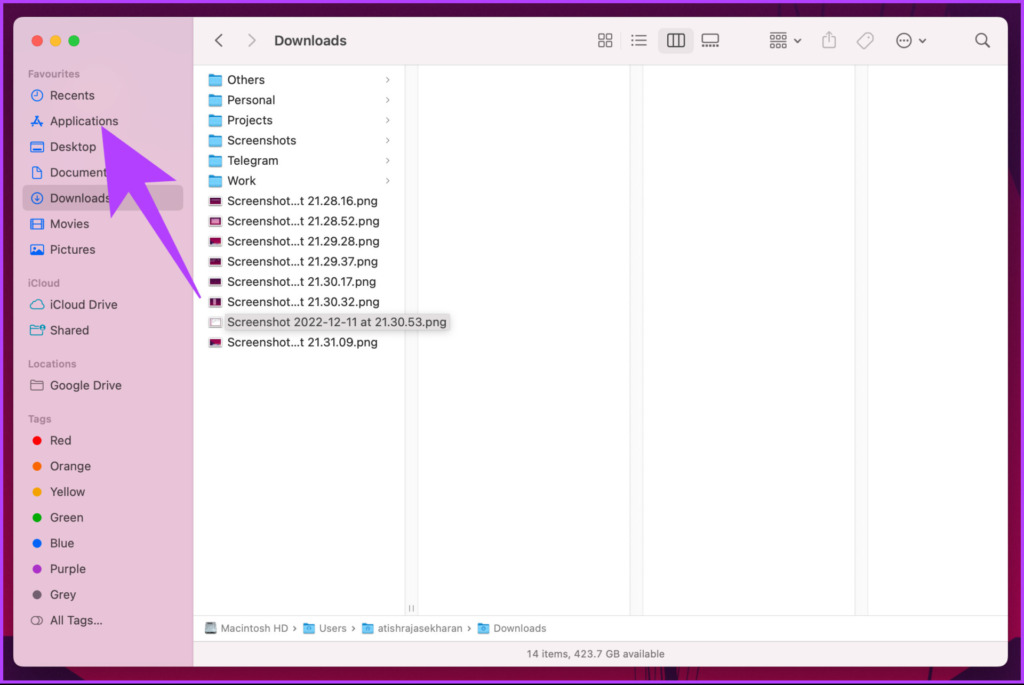1024x685 pixels.
Task: Filter by the Blue tag
Action: [x=103, y=543]
